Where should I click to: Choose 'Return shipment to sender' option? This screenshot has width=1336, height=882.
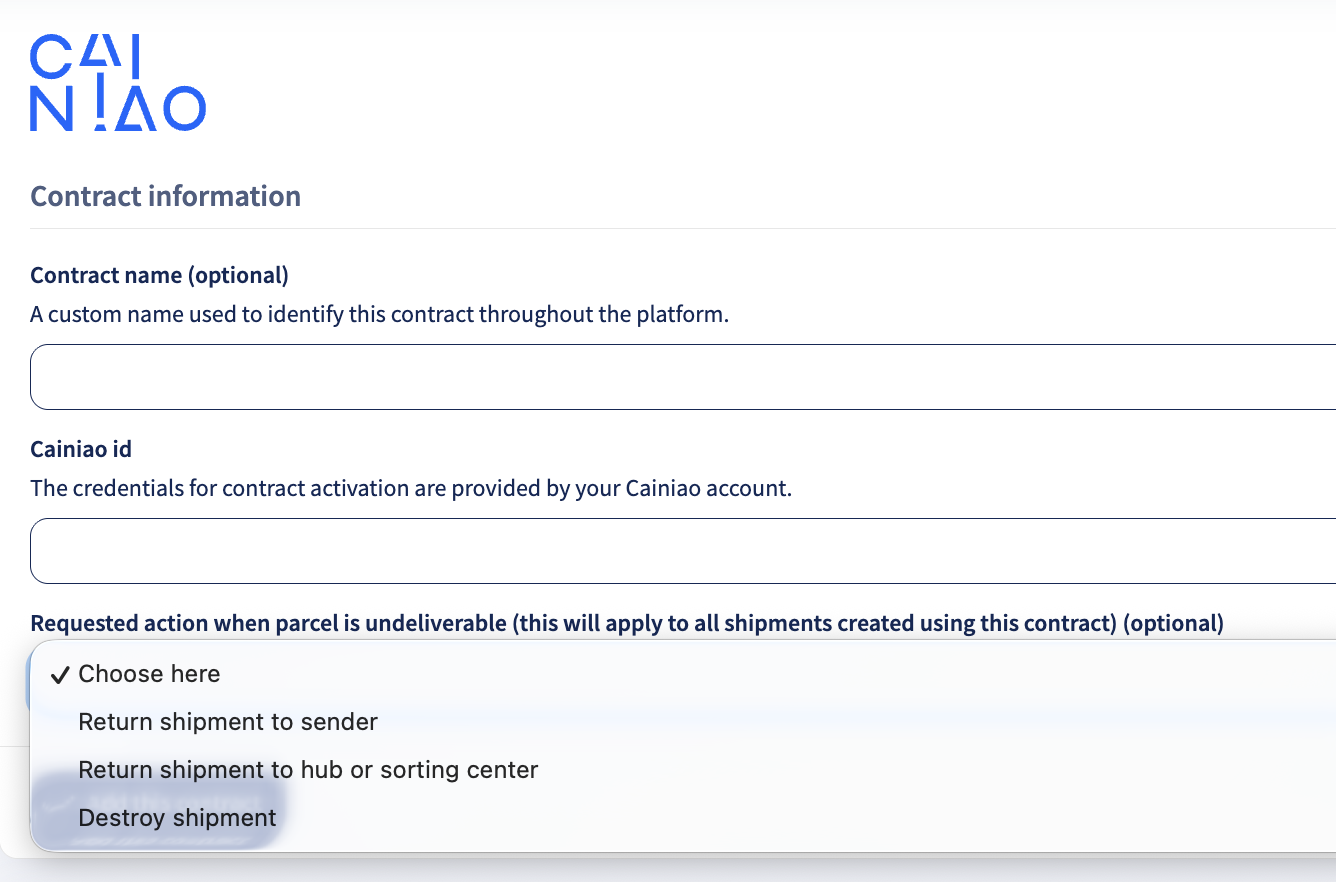tap(683, 722)
